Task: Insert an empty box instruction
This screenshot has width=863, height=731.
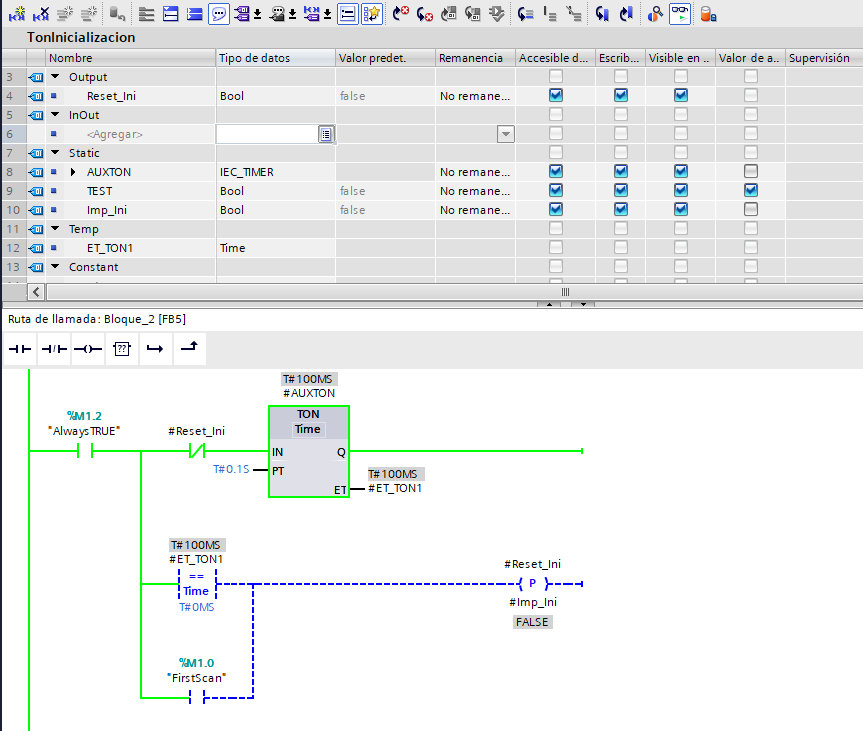Action: tap(121, 348)
